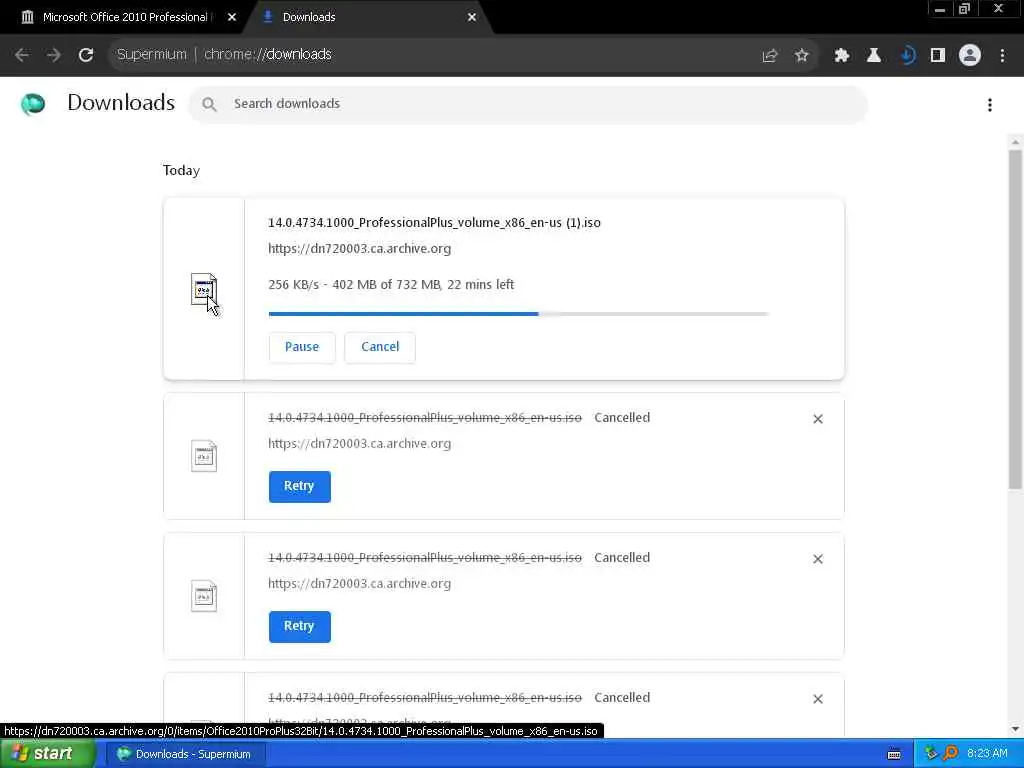Open the downloads toolbar indicator

[906, 56]
